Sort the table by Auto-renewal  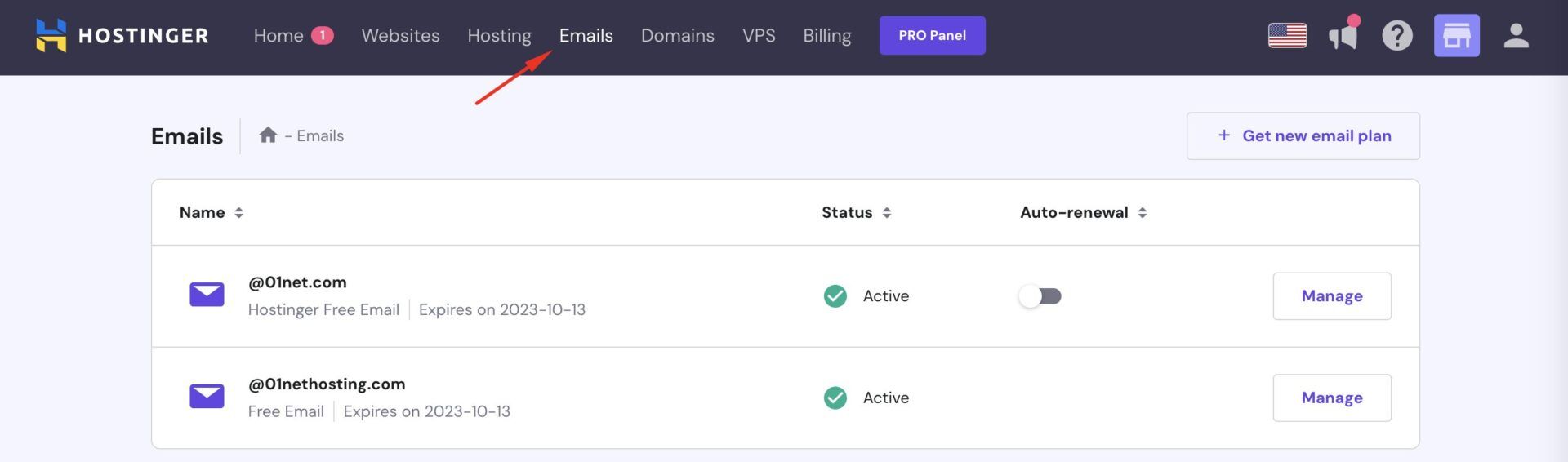1084,212
